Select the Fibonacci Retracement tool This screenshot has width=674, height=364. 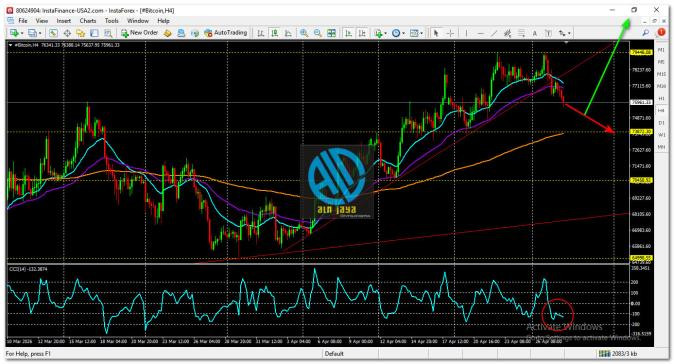[521, 33]
